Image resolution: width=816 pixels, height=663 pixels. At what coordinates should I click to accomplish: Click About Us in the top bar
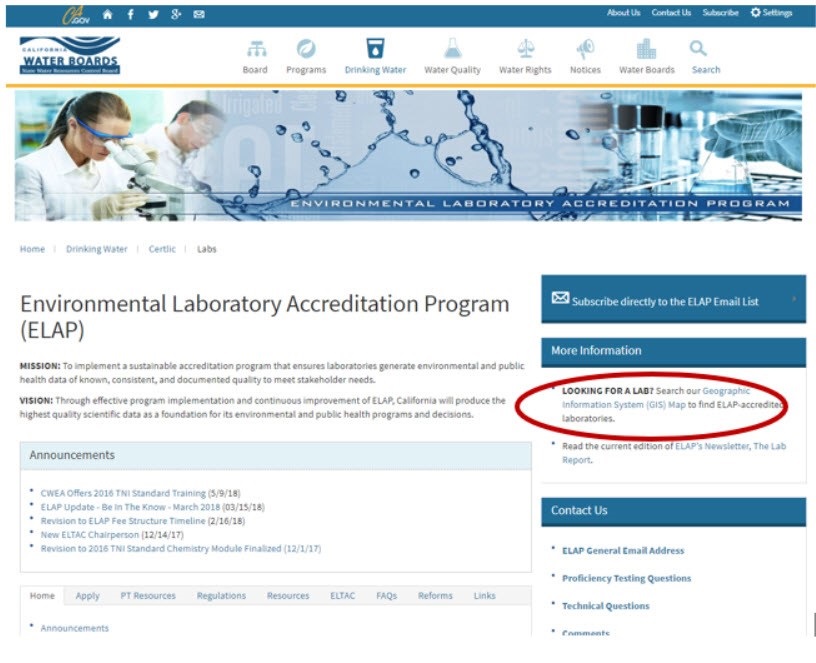(x=623, y=12)
